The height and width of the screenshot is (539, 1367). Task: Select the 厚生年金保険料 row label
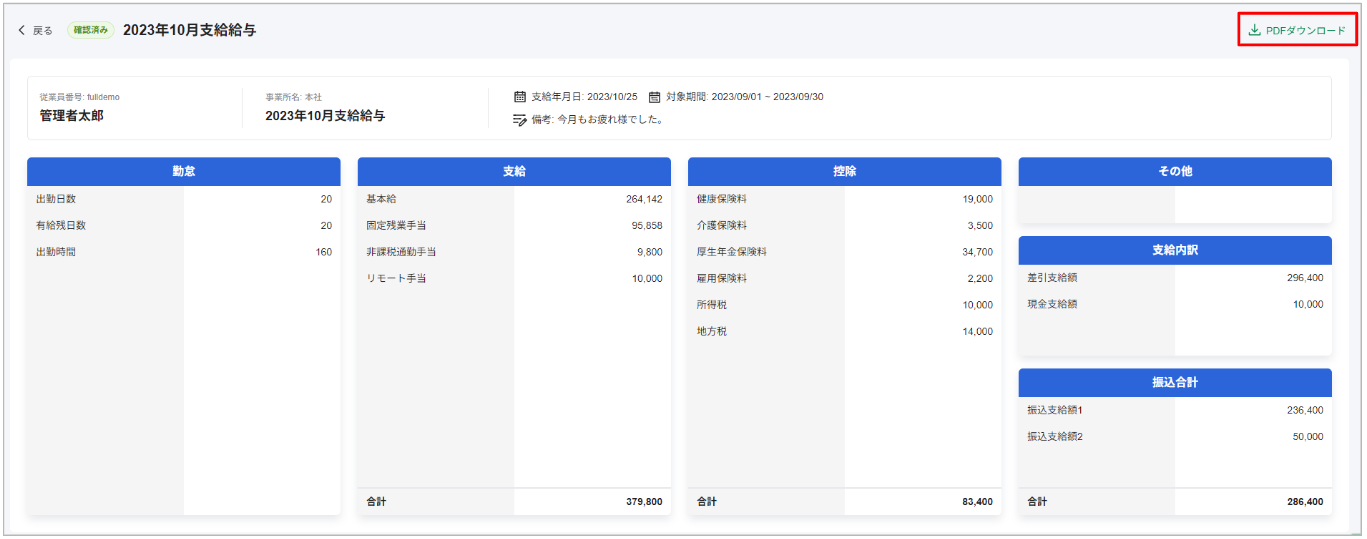click(732, 252)
